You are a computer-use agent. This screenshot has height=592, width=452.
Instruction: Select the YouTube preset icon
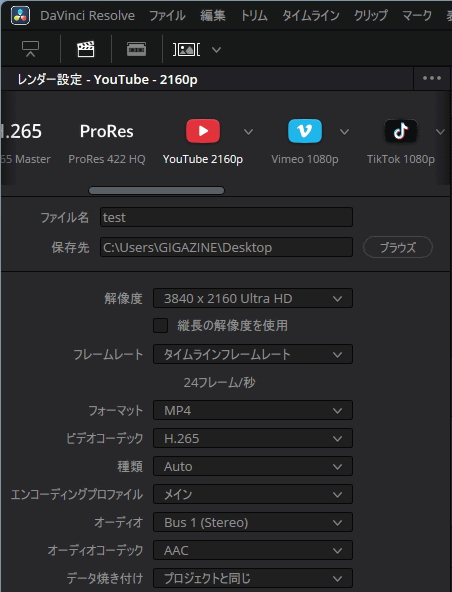pos(203,131)
